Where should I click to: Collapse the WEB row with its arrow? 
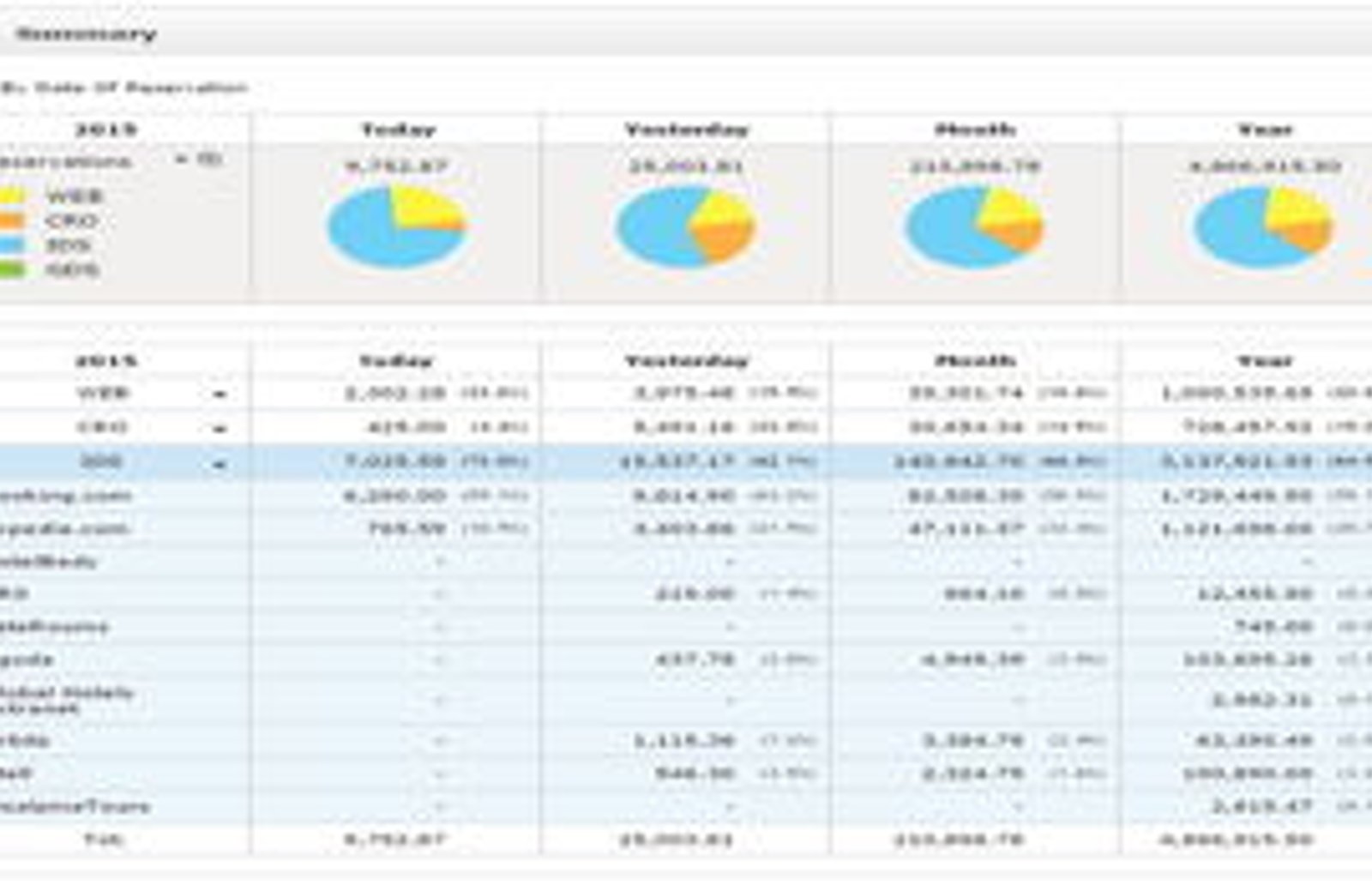pyautogui.click(x=220, y=395)
